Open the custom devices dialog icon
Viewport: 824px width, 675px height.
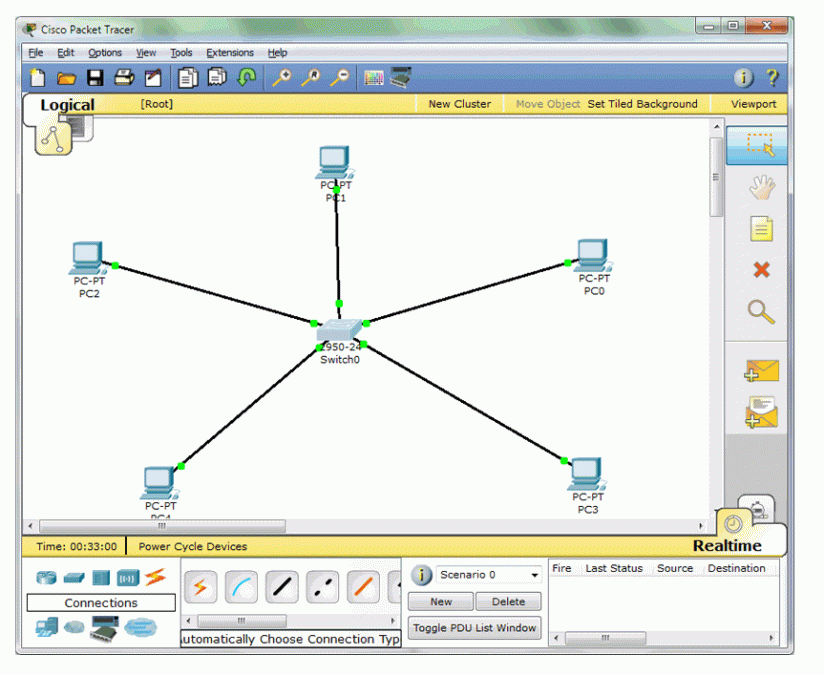(400, 77)
